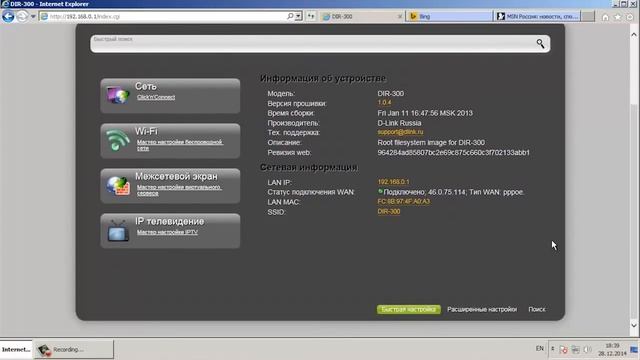Click the page scrollbar up arrow
Viewport: 640px width, 360px height.
point(634,35)
